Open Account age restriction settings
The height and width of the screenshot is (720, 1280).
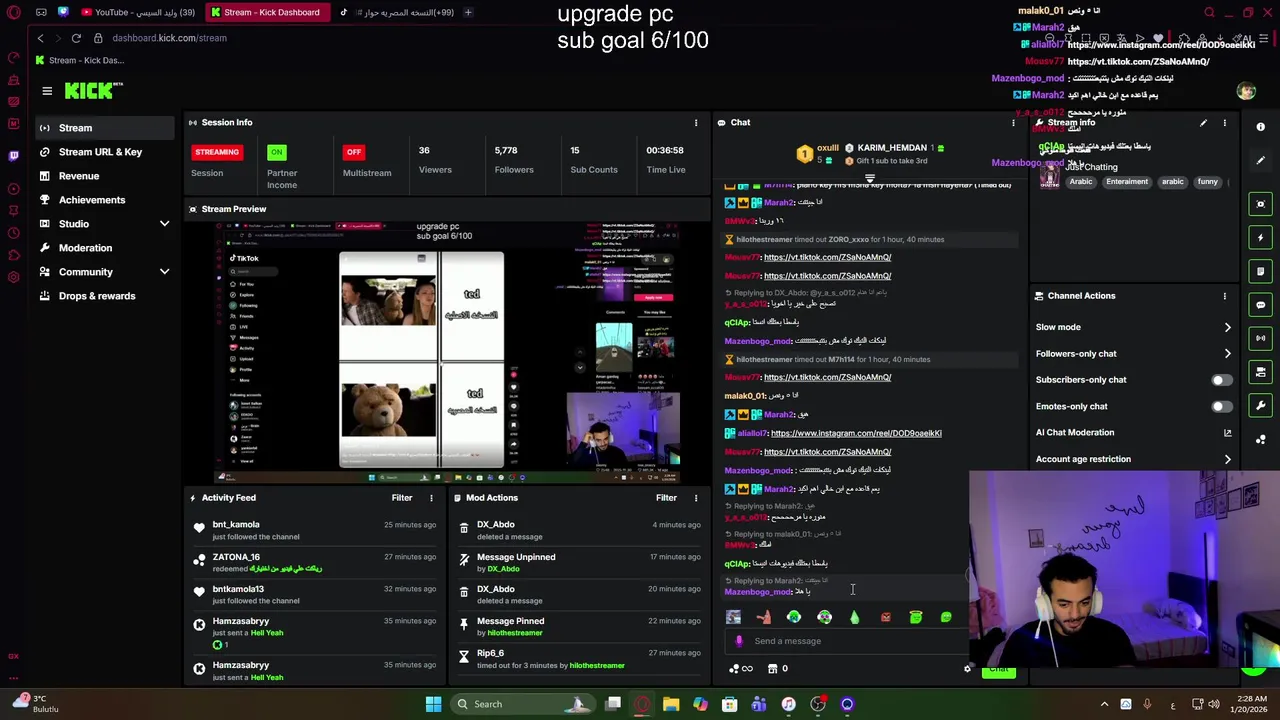pos(1133,459)
